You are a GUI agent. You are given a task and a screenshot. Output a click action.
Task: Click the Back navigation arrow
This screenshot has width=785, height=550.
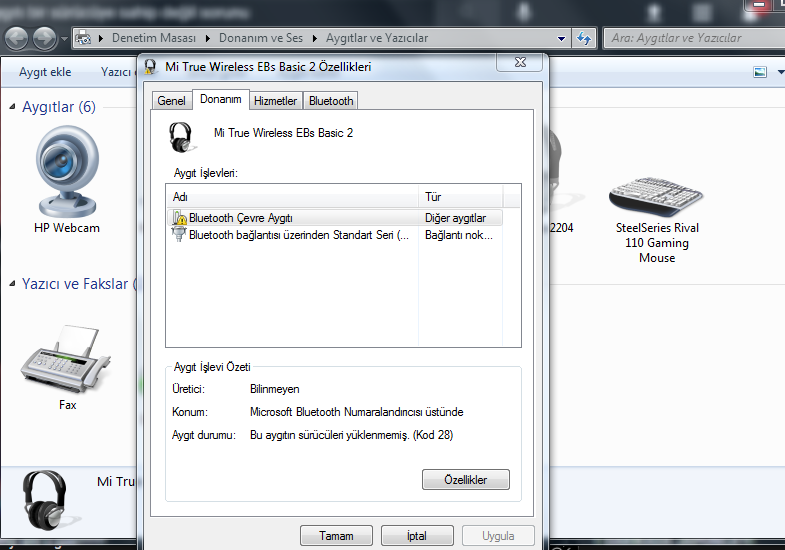17,39
